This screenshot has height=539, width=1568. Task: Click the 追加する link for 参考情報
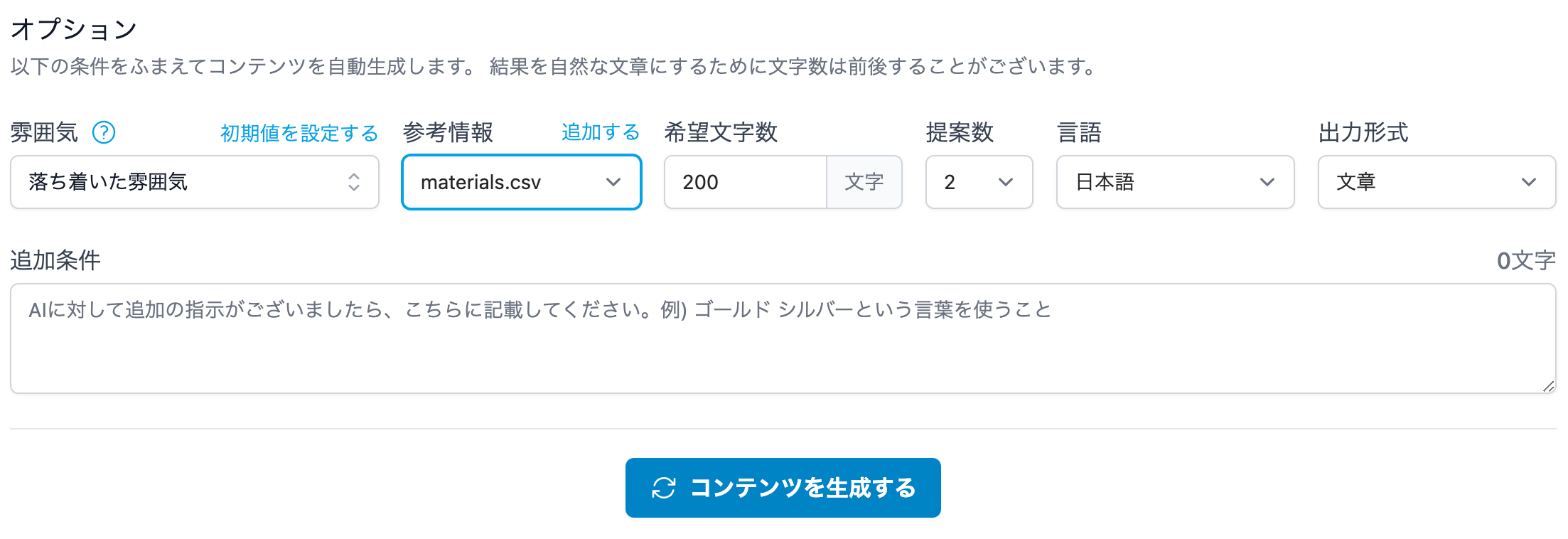pyautogui.click(x=600, y=132)
